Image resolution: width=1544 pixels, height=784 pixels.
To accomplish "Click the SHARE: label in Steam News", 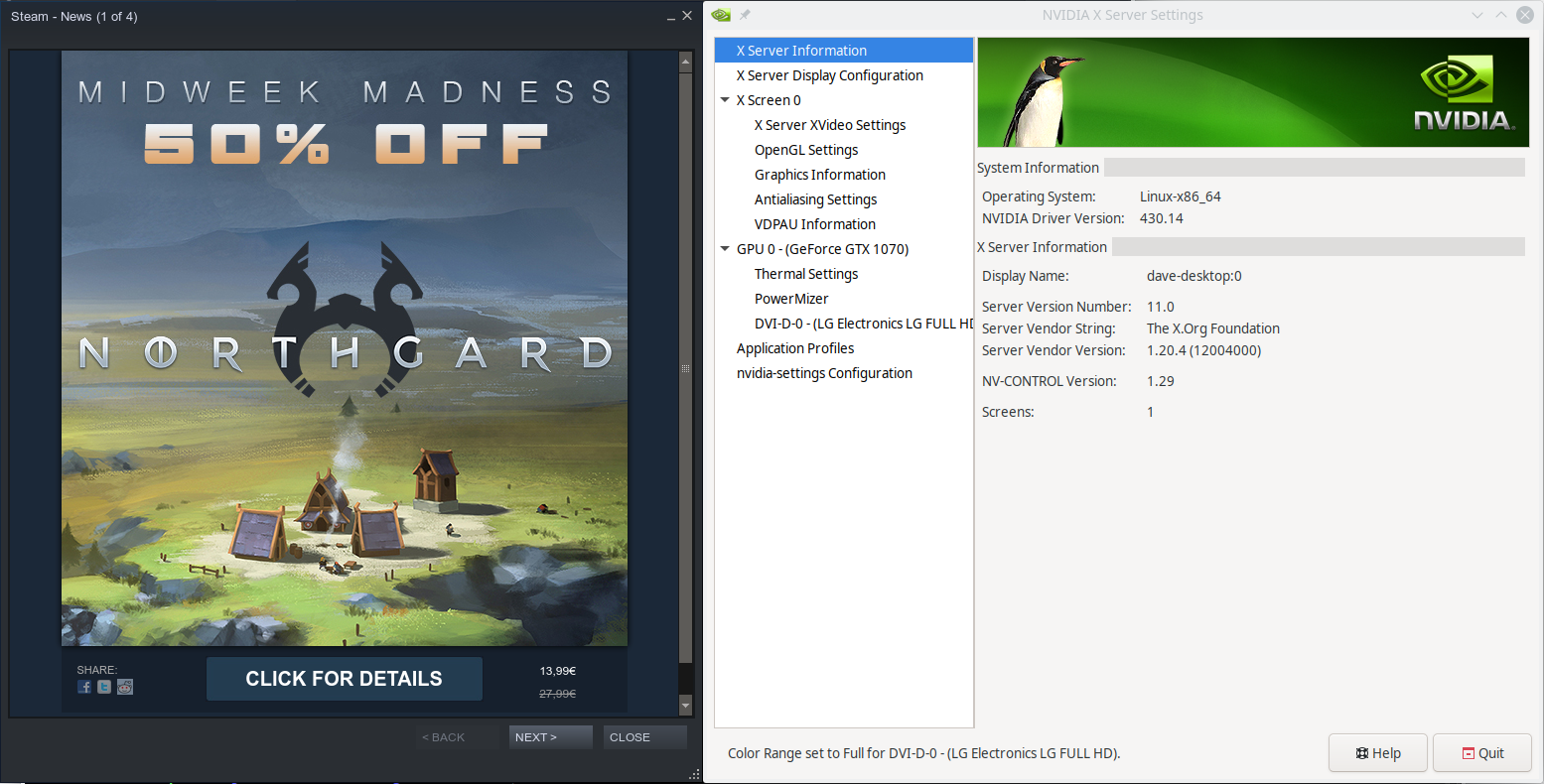I will tap(97, 670).
